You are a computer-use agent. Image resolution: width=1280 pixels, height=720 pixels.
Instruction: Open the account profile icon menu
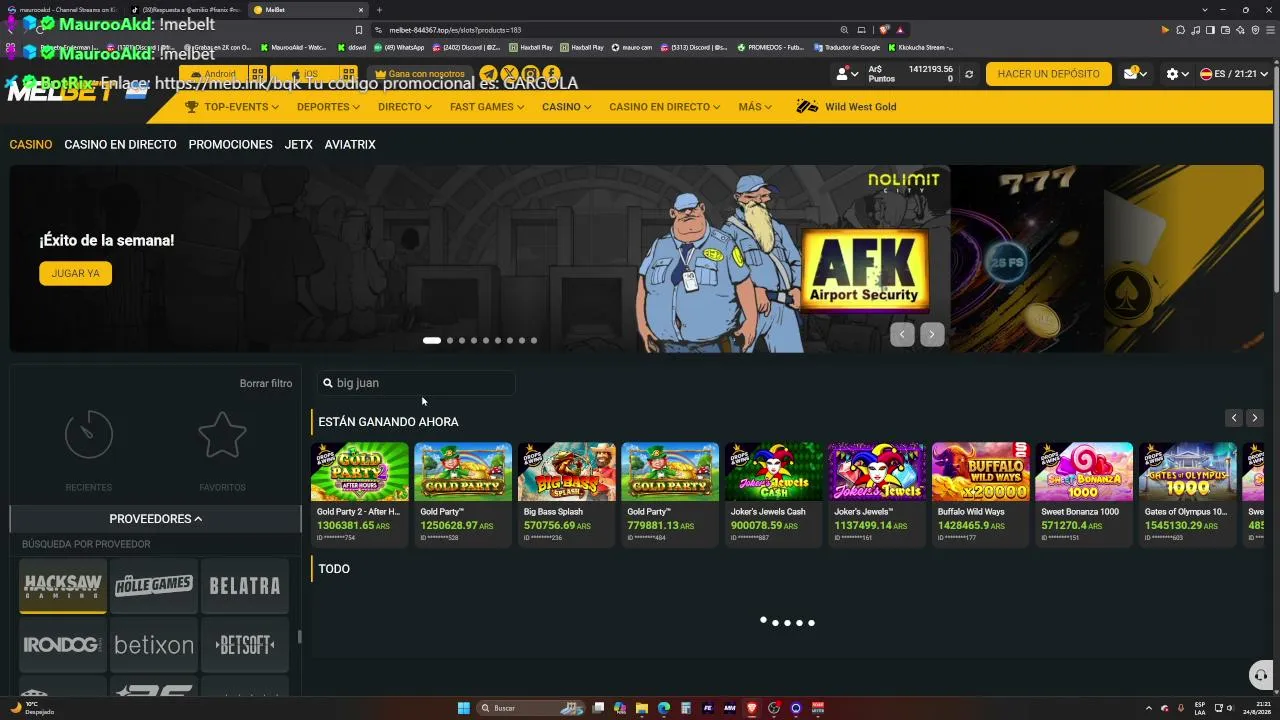pos(846,74)
